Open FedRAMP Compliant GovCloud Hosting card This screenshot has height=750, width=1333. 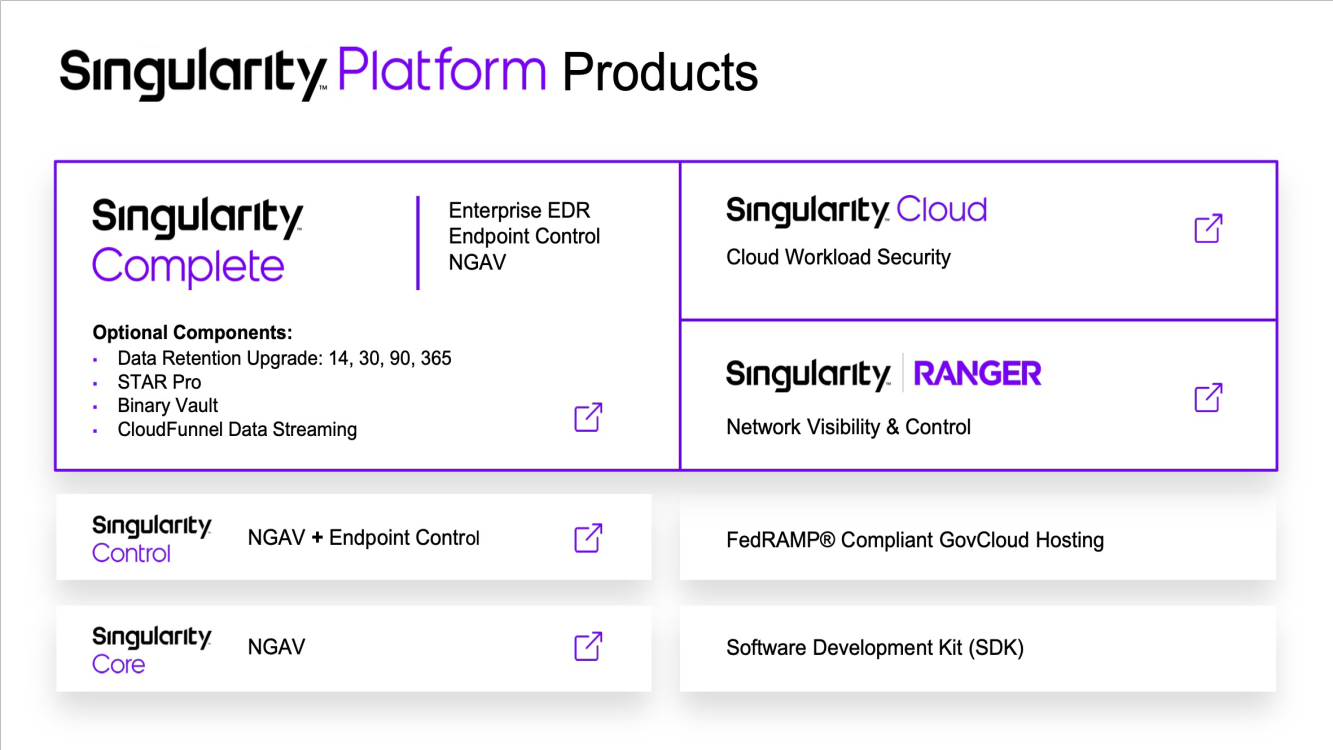[x=977, y=541]
